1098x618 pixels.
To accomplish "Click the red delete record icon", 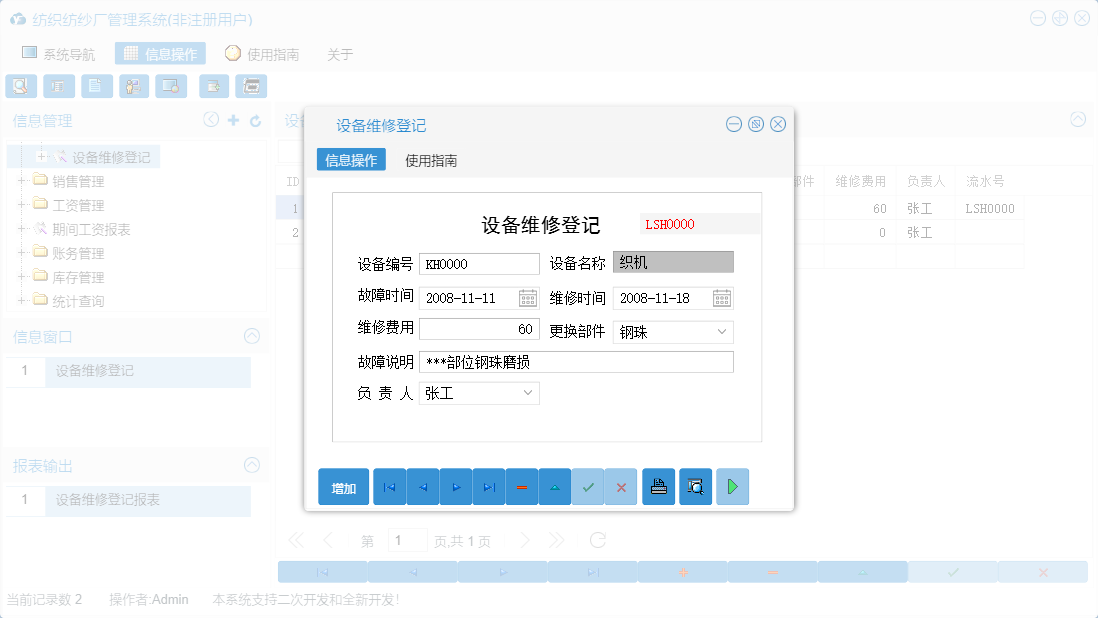I will (x=522, y=486).
